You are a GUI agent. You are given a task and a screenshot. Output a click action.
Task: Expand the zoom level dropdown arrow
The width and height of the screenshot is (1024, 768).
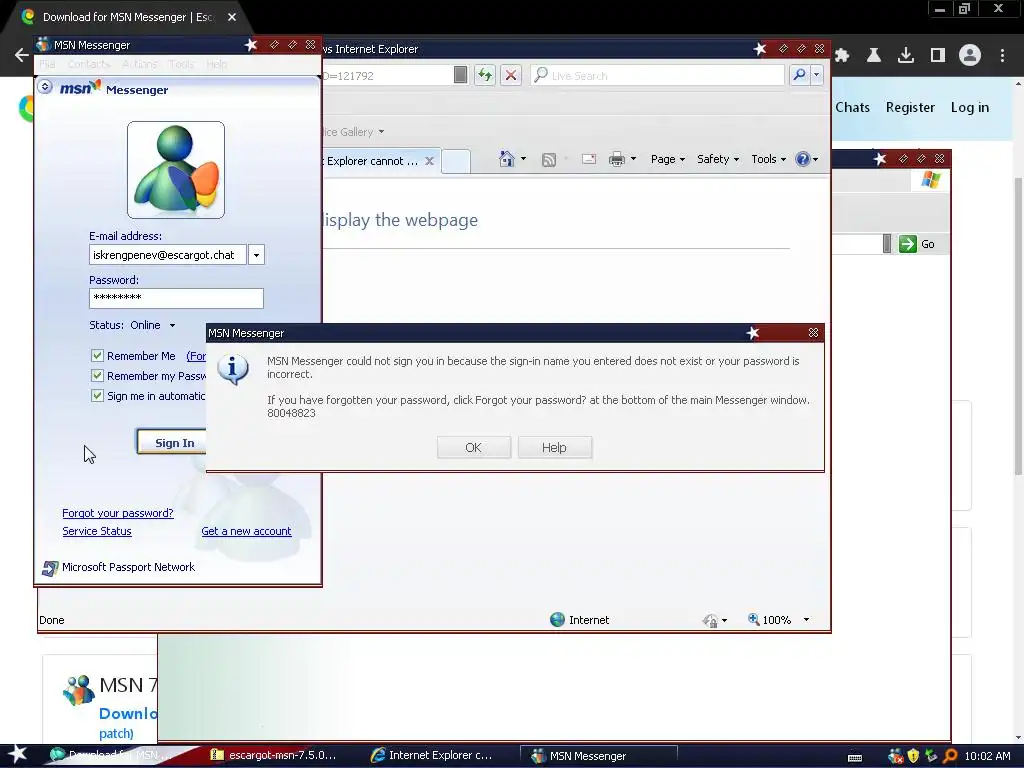807,620
